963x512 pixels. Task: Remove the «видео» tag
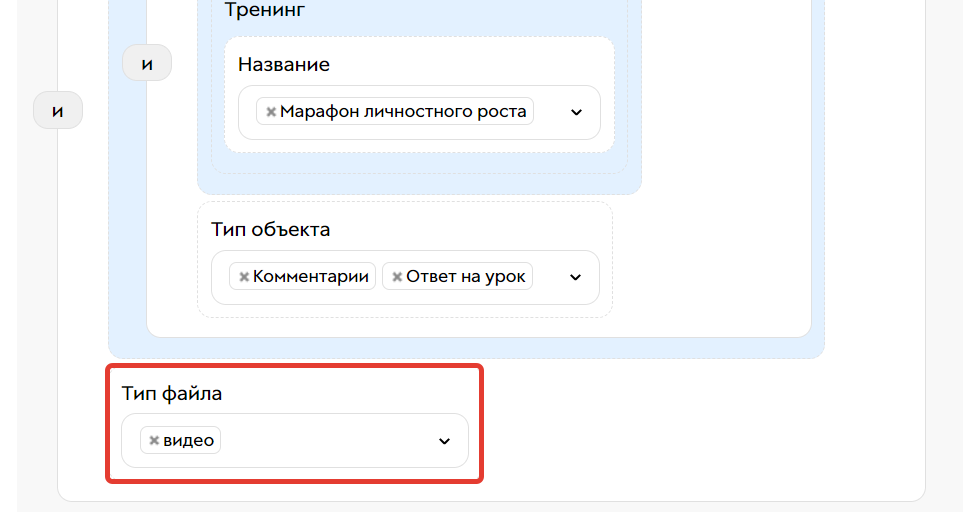pos(154,441)
